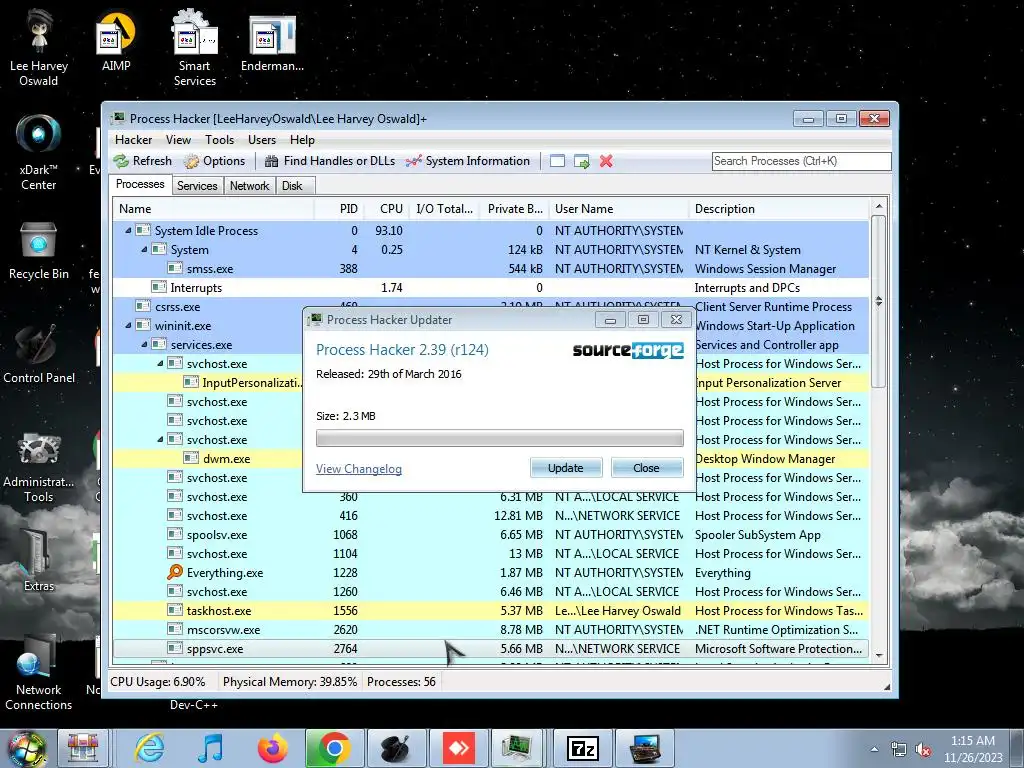This screenshot has width=1024, height=768.
Task: Sort by the User Name column
Action: pos(619,209)
